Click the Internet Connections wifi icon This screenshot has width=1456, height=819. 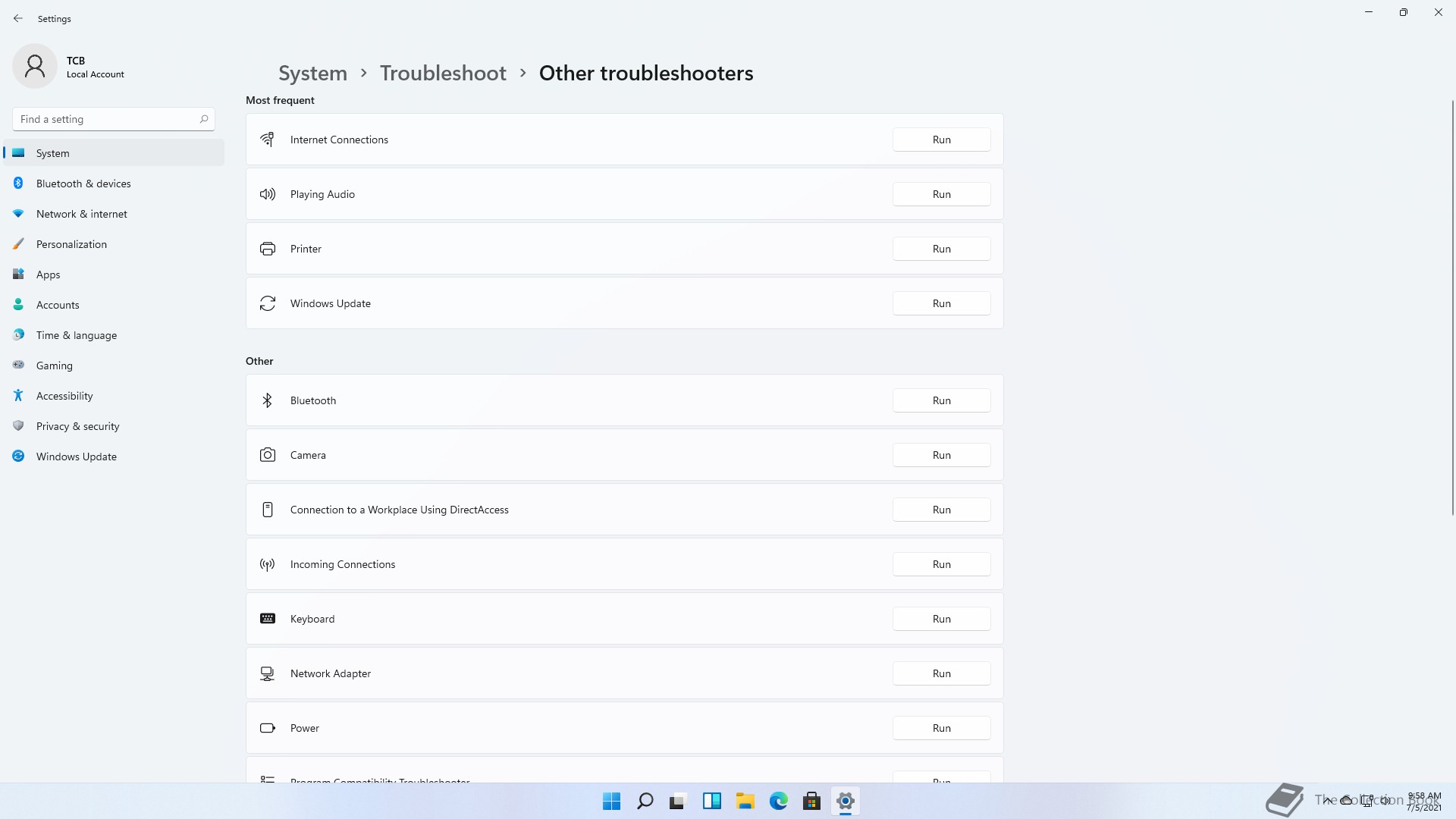point(267,140)
